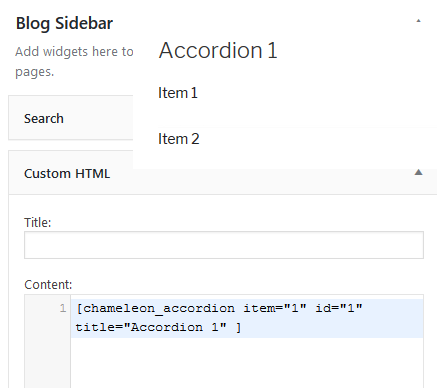
Task: Click the 'Add widgets here to' description
Action: pos(74,52)
